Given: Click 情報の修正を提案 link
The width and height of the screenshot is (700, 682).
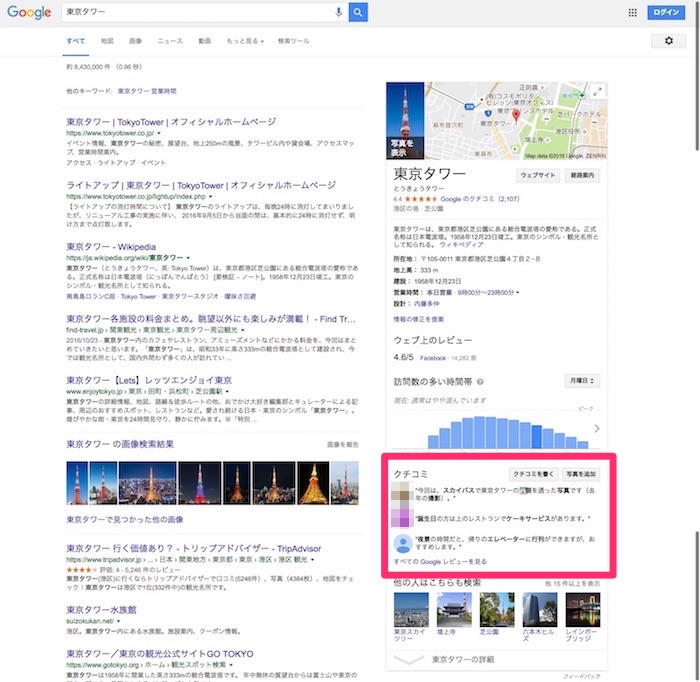Looking at the screenshot, I should coord(419,319).
